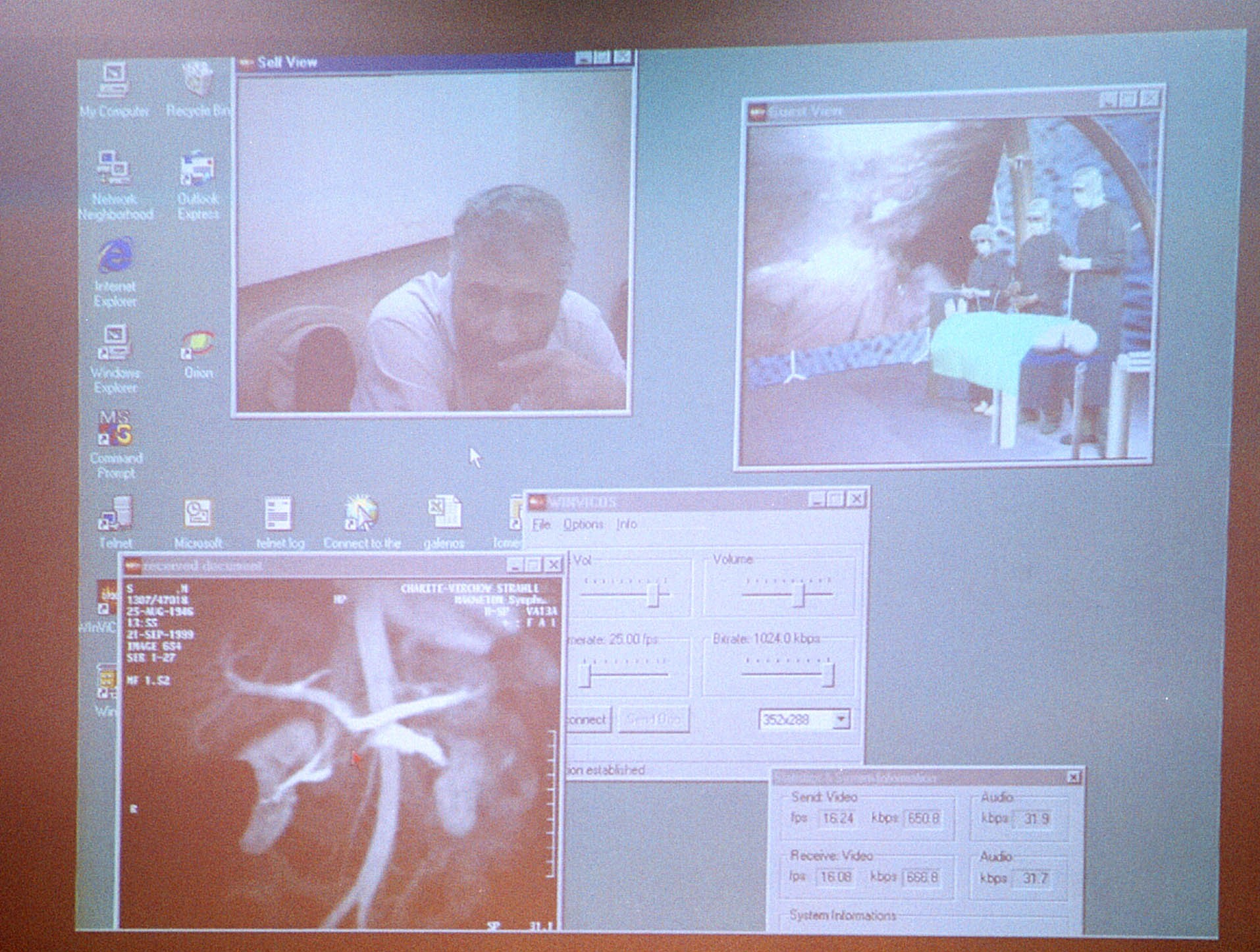This screenshot has height=952, width=1260.
Task: Minimize the Self View window
Action: coord(583,59)
